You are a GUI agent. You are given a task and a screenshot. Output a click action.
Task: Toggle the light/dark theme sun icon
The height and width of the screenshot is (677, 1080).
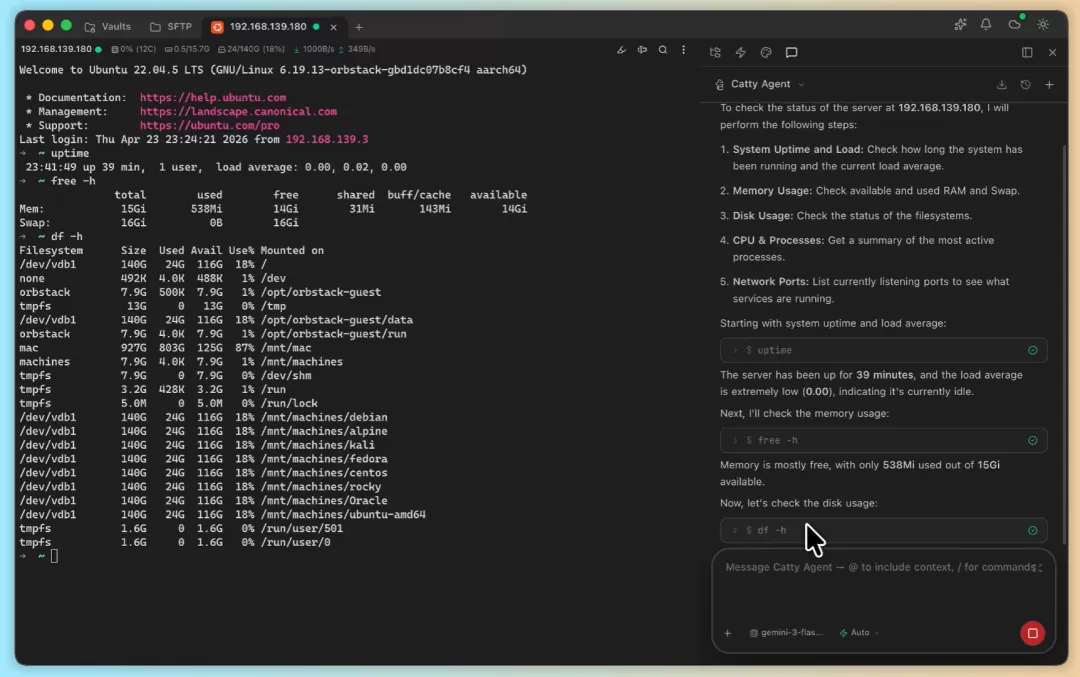[x=1043, y=25]
